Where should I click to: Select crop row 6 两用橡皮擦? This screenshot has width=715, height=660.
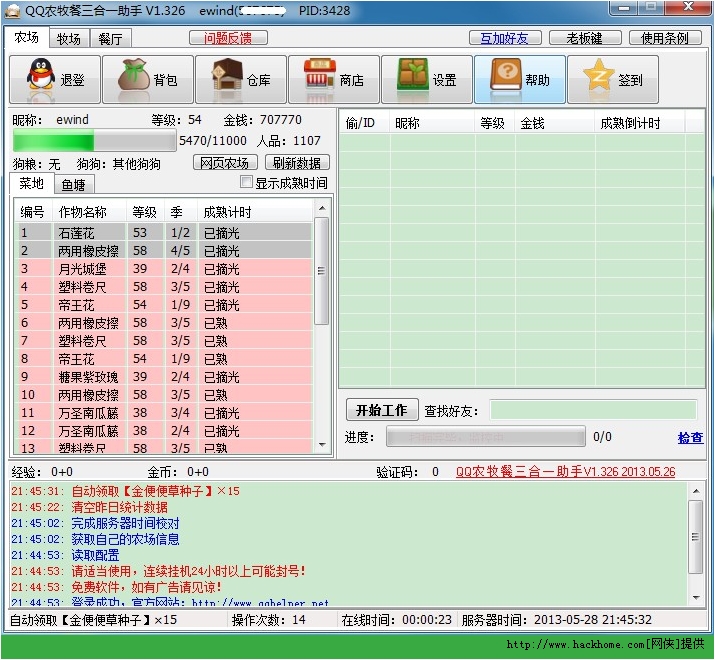point(163,323)
